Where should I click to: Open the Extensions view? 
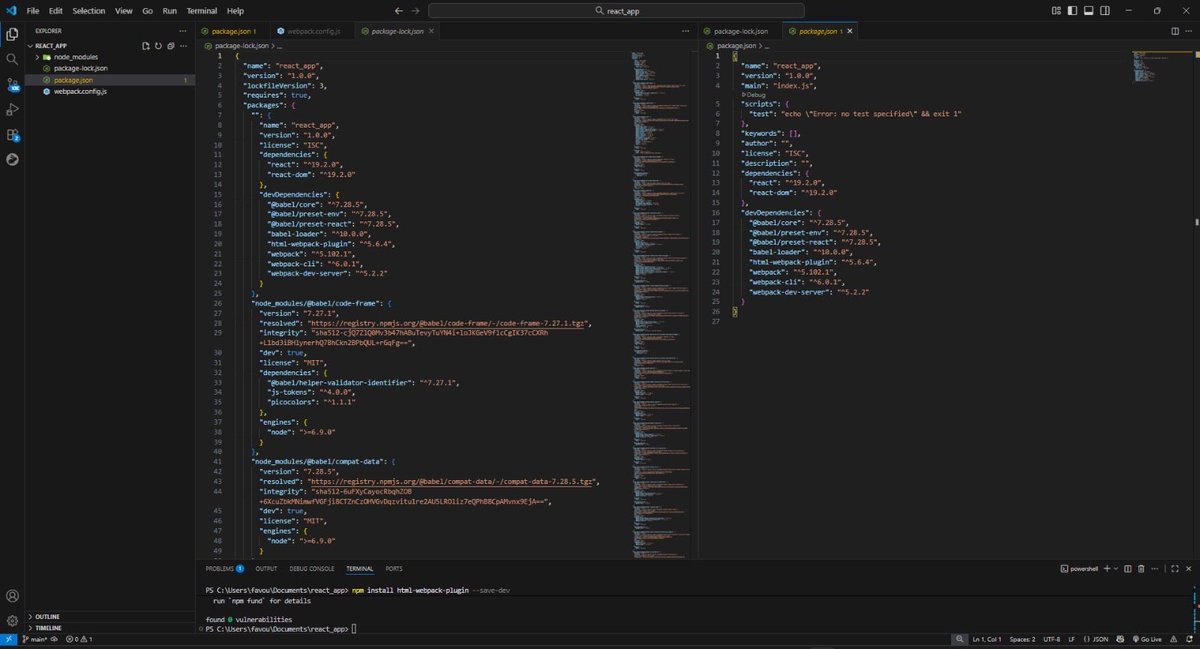click(12, 134)
